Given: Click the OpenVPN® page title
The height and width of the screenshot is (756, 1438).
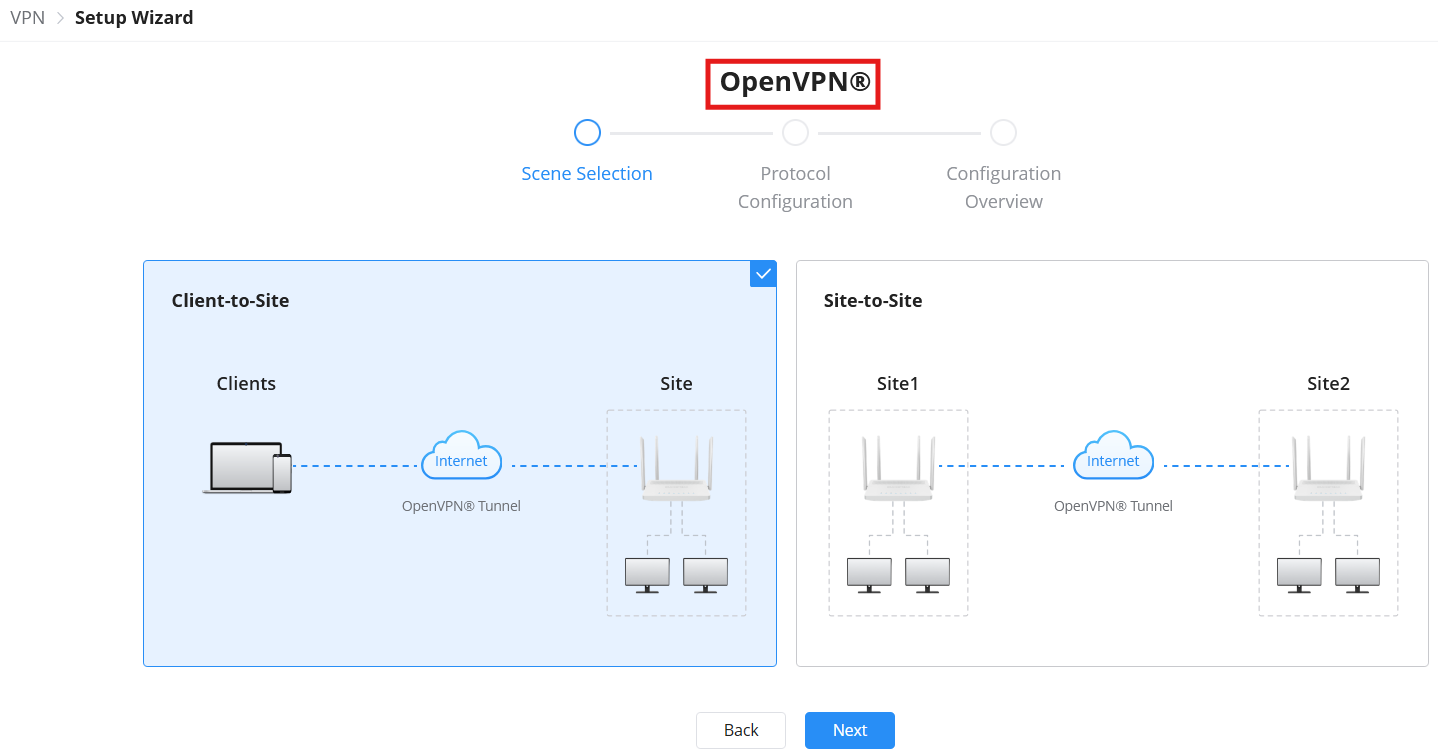Looking at the screenshot, I should click(794, 82).
